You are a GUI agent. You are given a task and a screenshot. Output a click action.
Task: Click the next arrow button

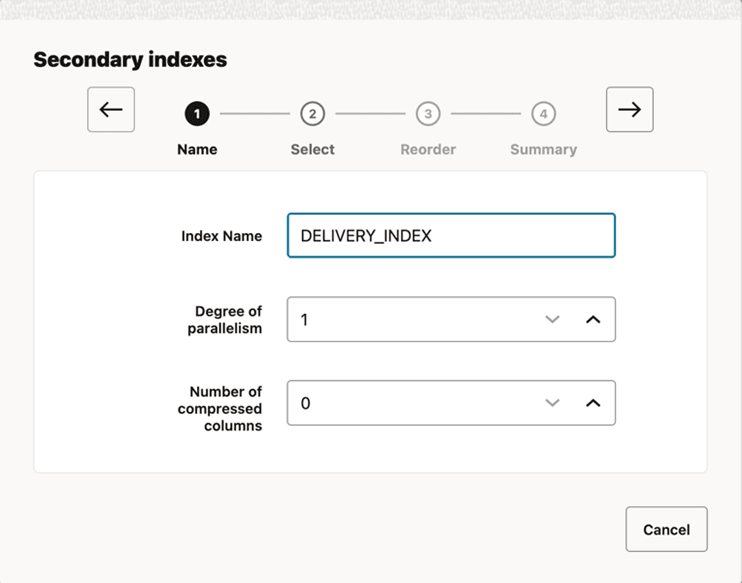click(x=629, y=110)
